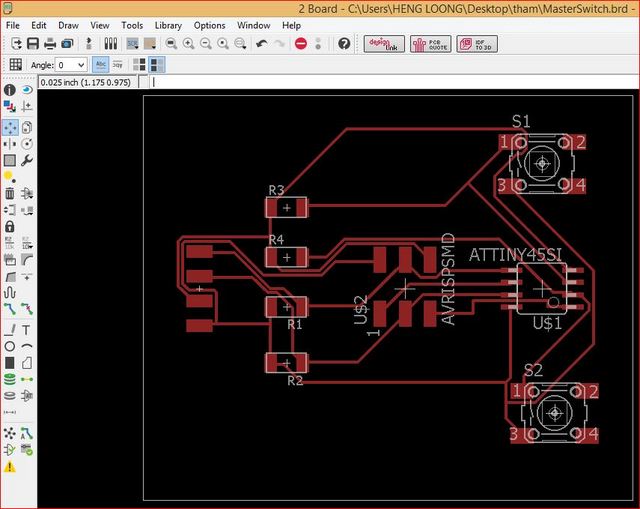Select the Signal airwire tool

click(27, 379)
